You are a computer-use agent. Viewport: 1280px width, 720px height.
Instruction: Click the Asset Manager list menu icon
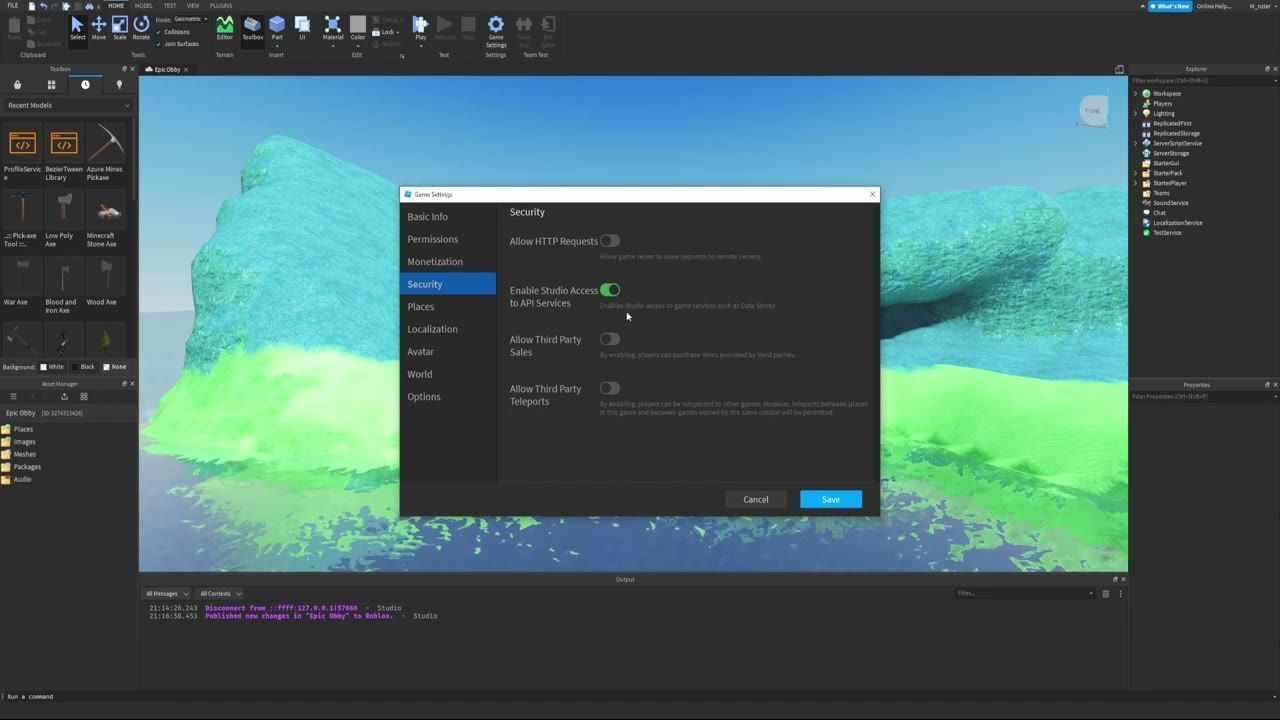13,396
